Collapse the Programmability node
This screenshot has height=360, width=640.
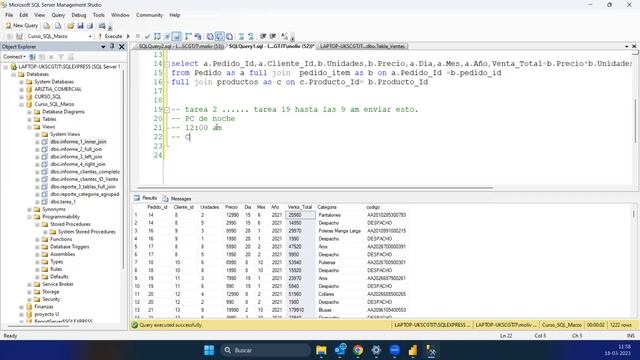tap(29, 217)
